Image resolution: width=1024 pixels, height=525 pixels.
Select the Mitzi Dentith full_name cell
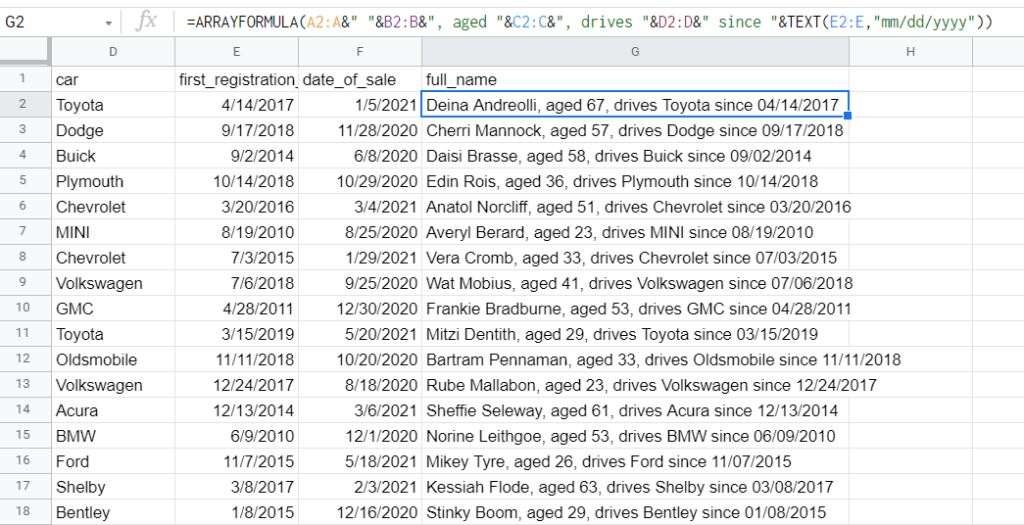pyautogui.click(x=635, y=334)
